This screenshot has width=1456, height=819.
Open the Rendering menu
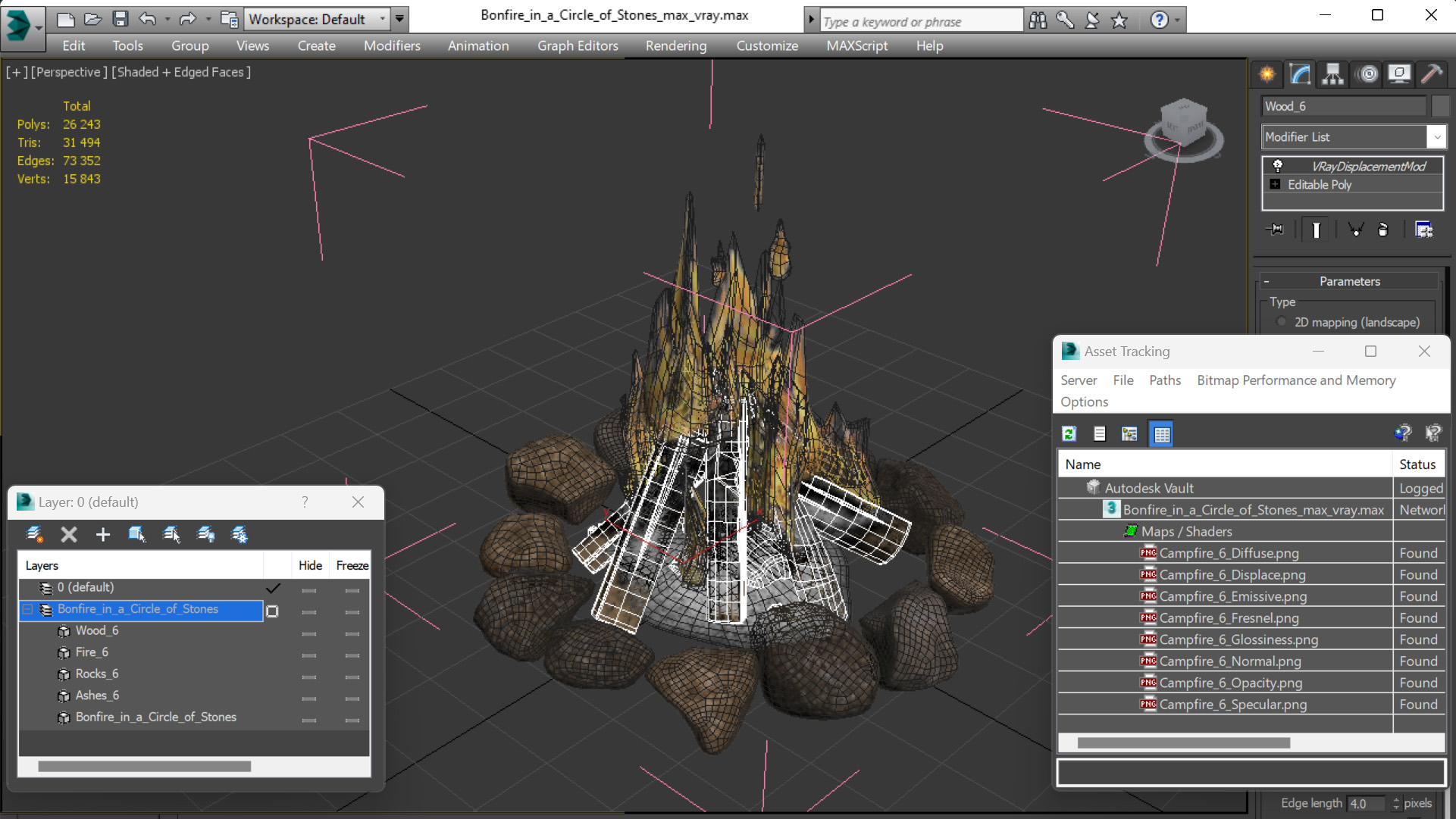[x=675, y=45]
